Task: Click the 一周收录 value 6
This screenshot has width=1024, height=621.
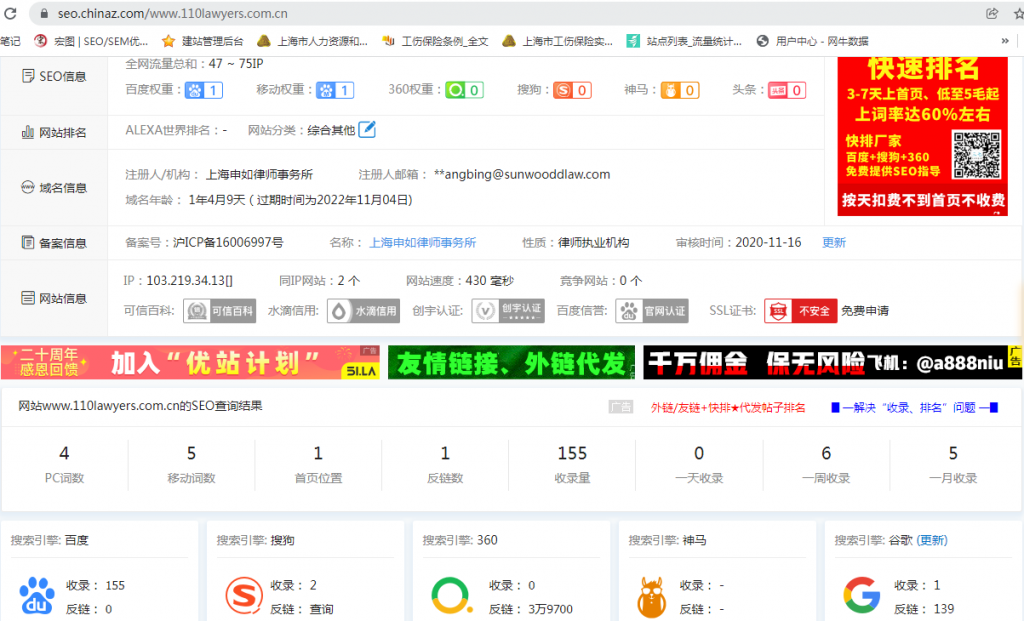Action: pyautogui.click(x=826, y=453)
